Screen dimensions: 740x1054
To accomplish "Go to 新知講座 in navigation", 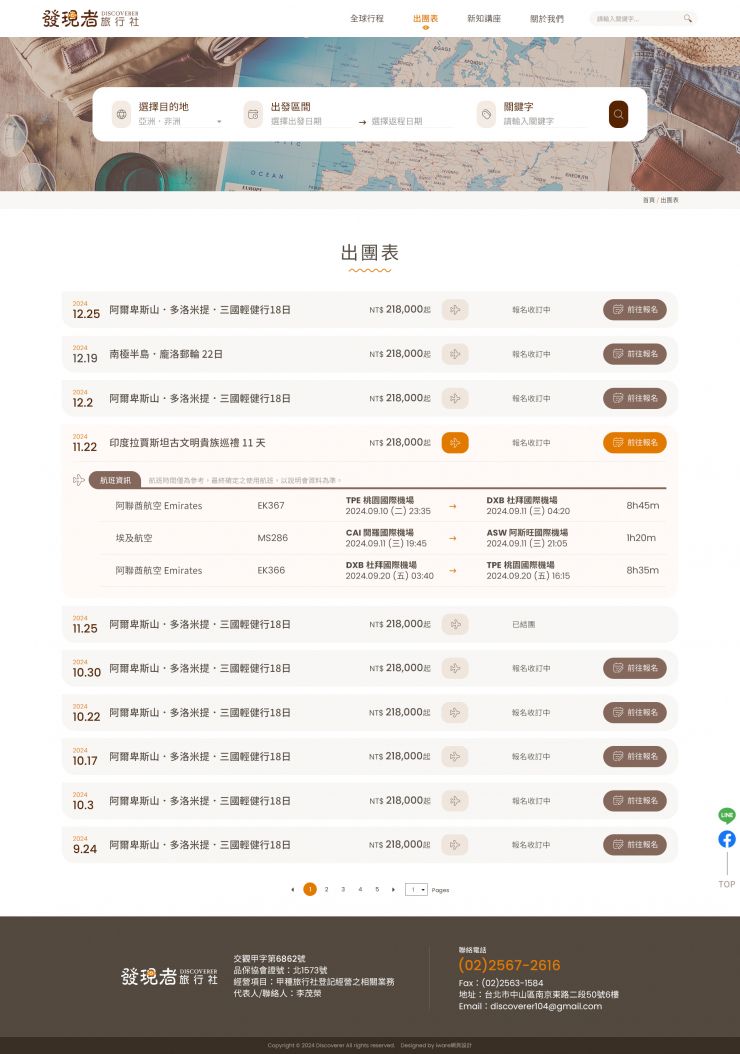I will 484,19.
